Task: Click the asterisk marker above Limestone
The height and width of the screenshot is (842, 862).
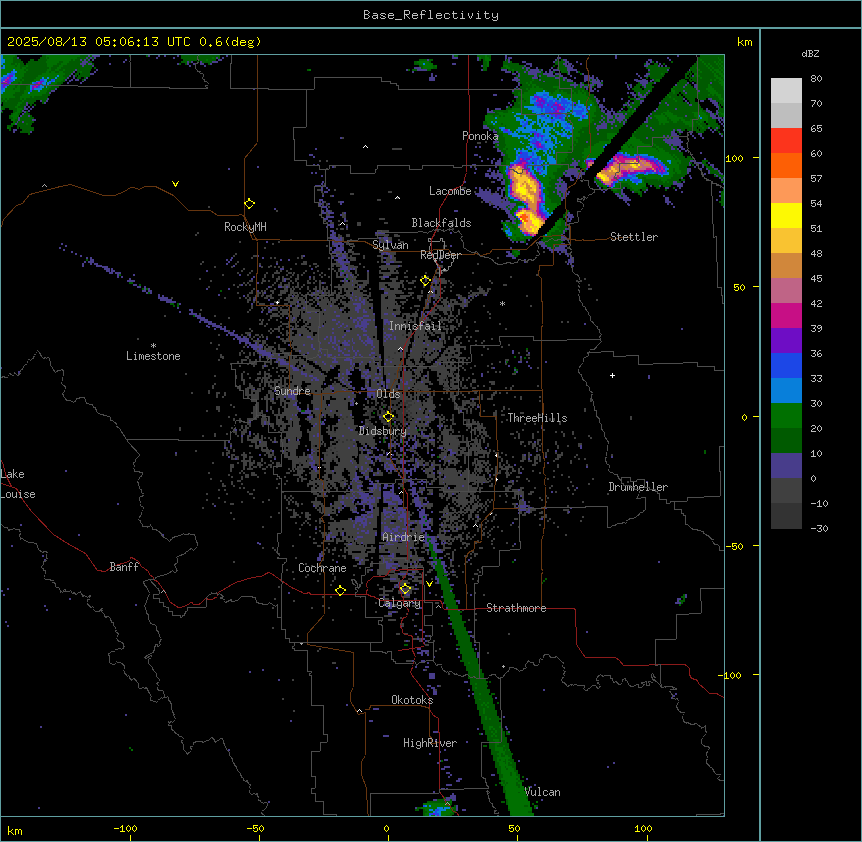Action: coord(153,346)
